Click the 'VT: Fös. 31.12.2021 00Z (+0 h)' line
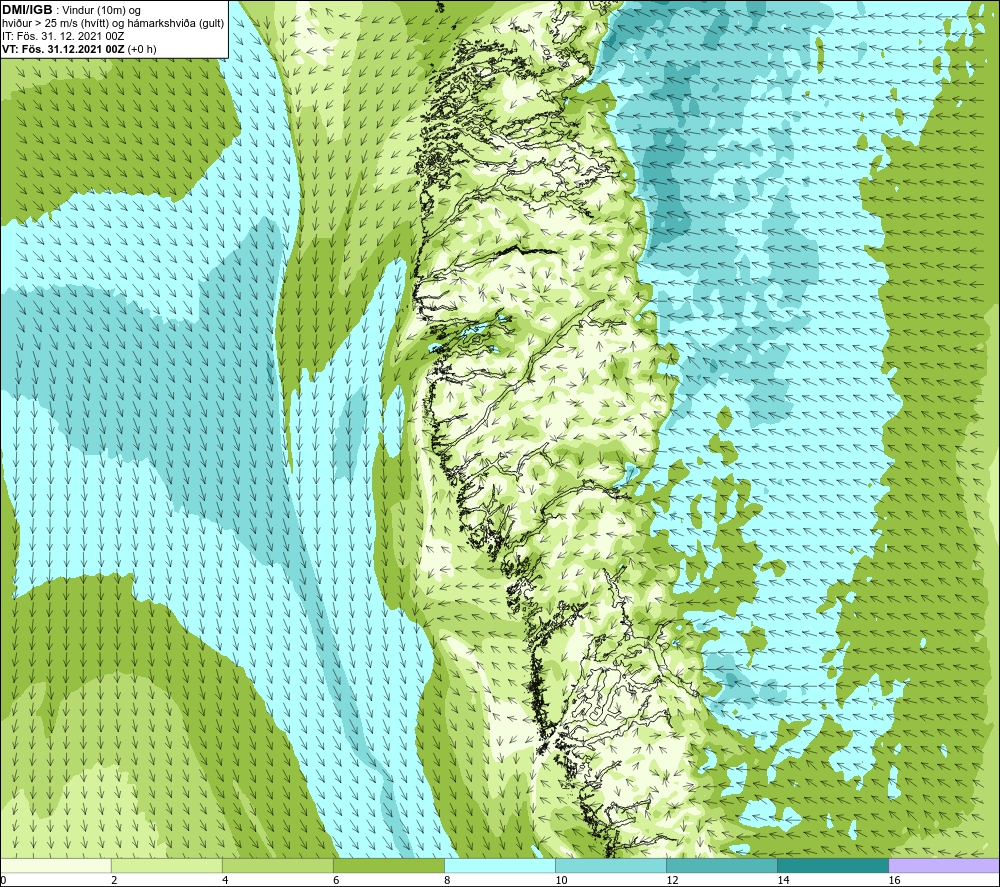Viewport: 1000px width, 887px height. [79, 49]
